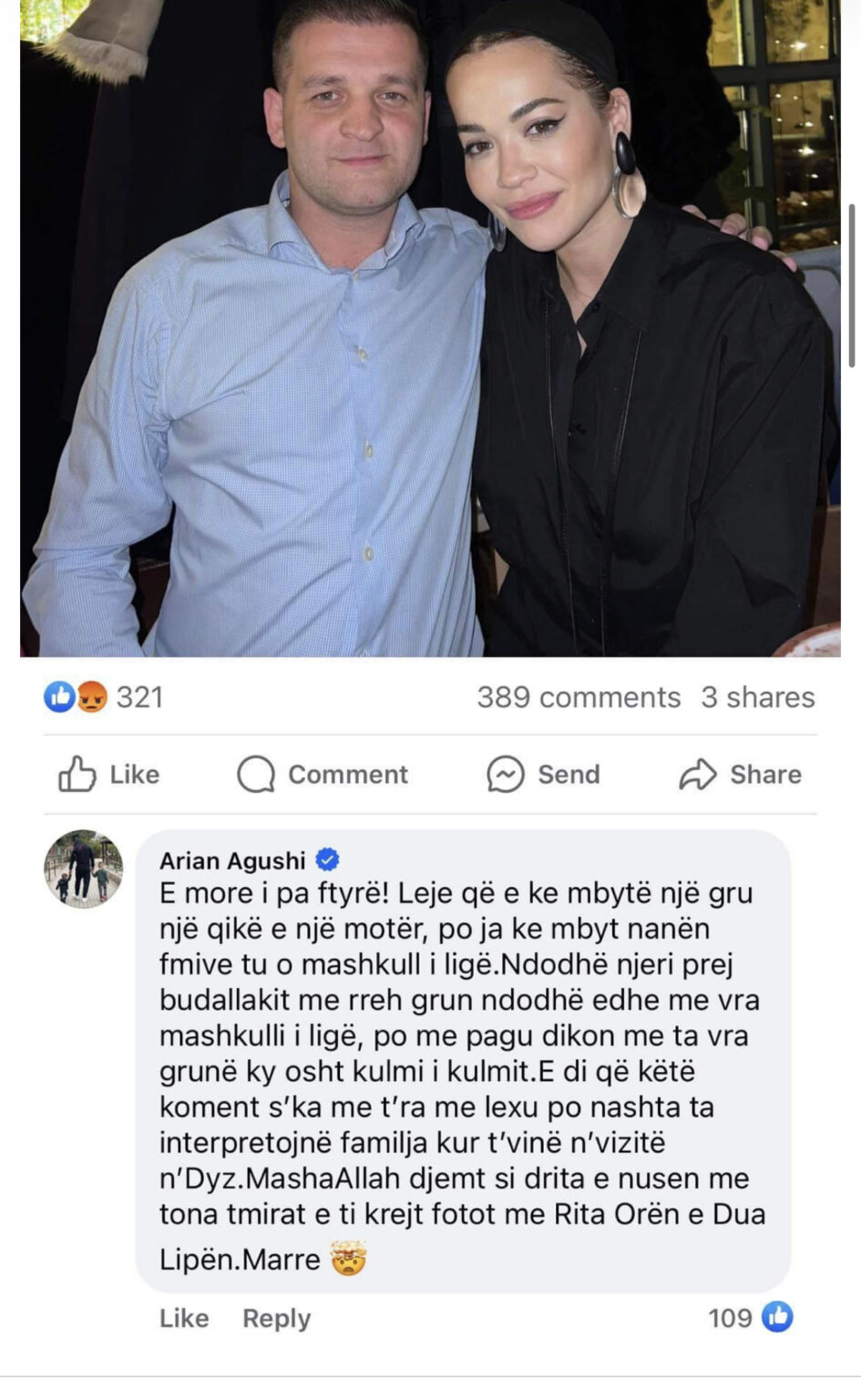Image resolution: width=861 pixels, height=1400 pixels.
Task: Click the blue verified badge next to Arian Agushi
Action: pos(327,860)
